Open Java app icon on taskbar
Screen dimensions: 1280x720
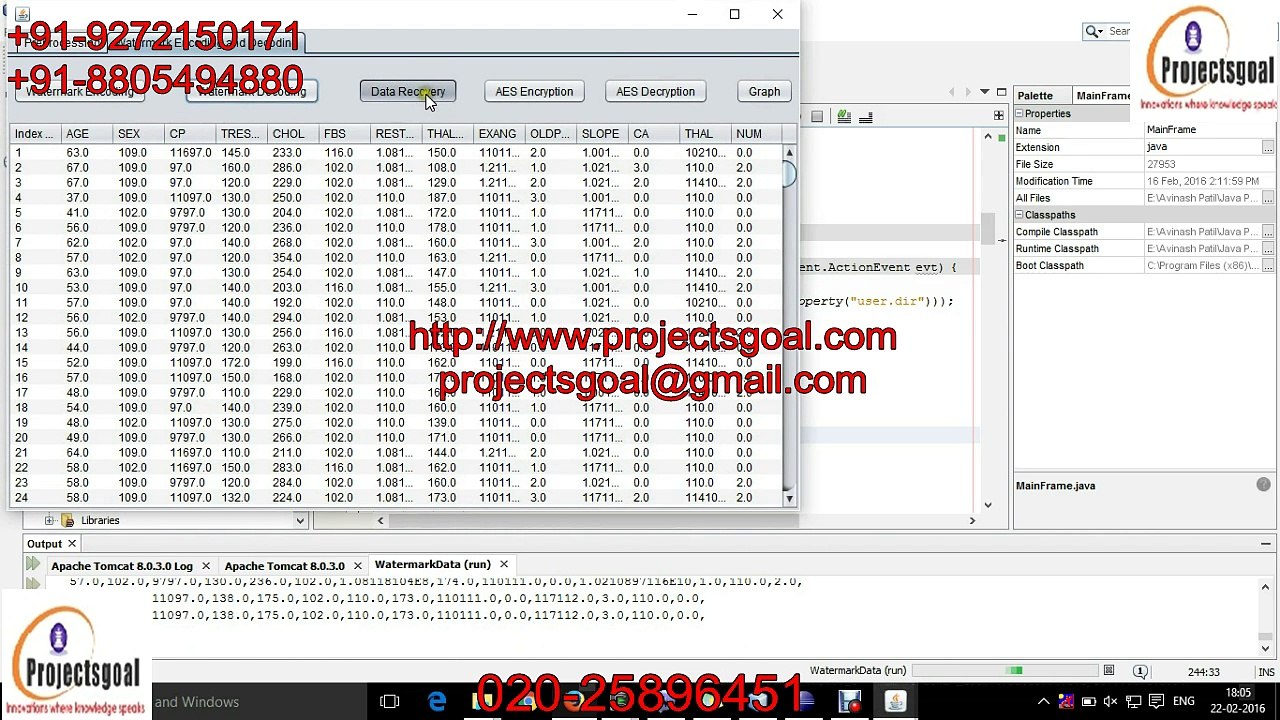coord(895,701)
